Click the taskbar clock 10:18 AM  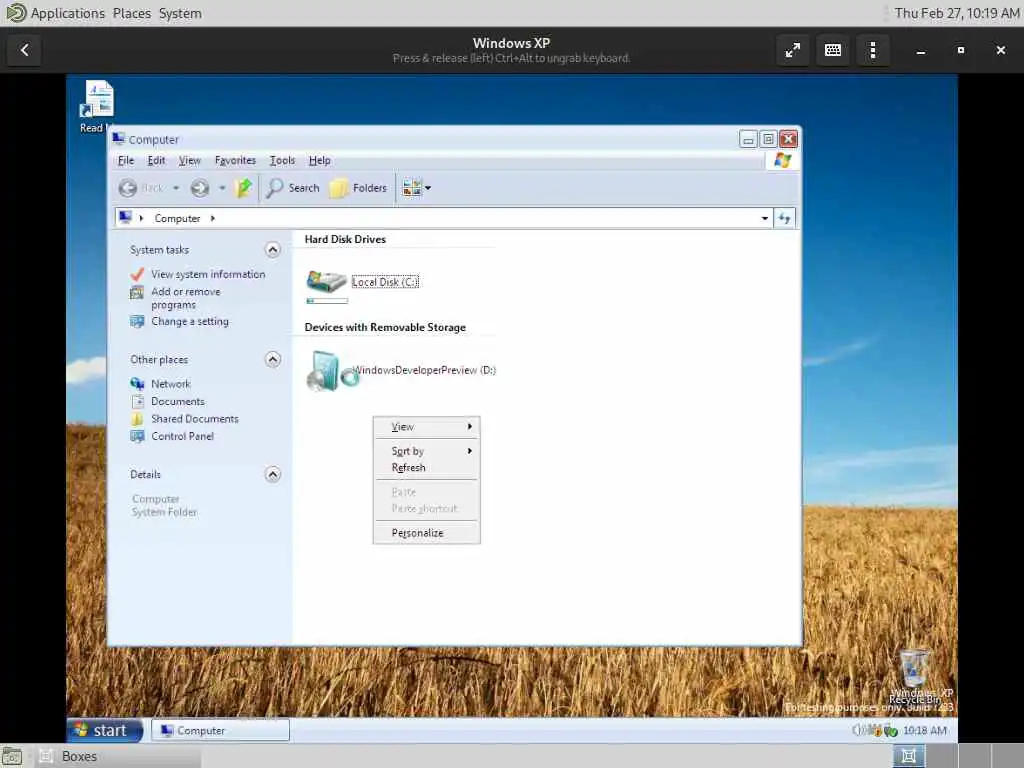(925, 730)
